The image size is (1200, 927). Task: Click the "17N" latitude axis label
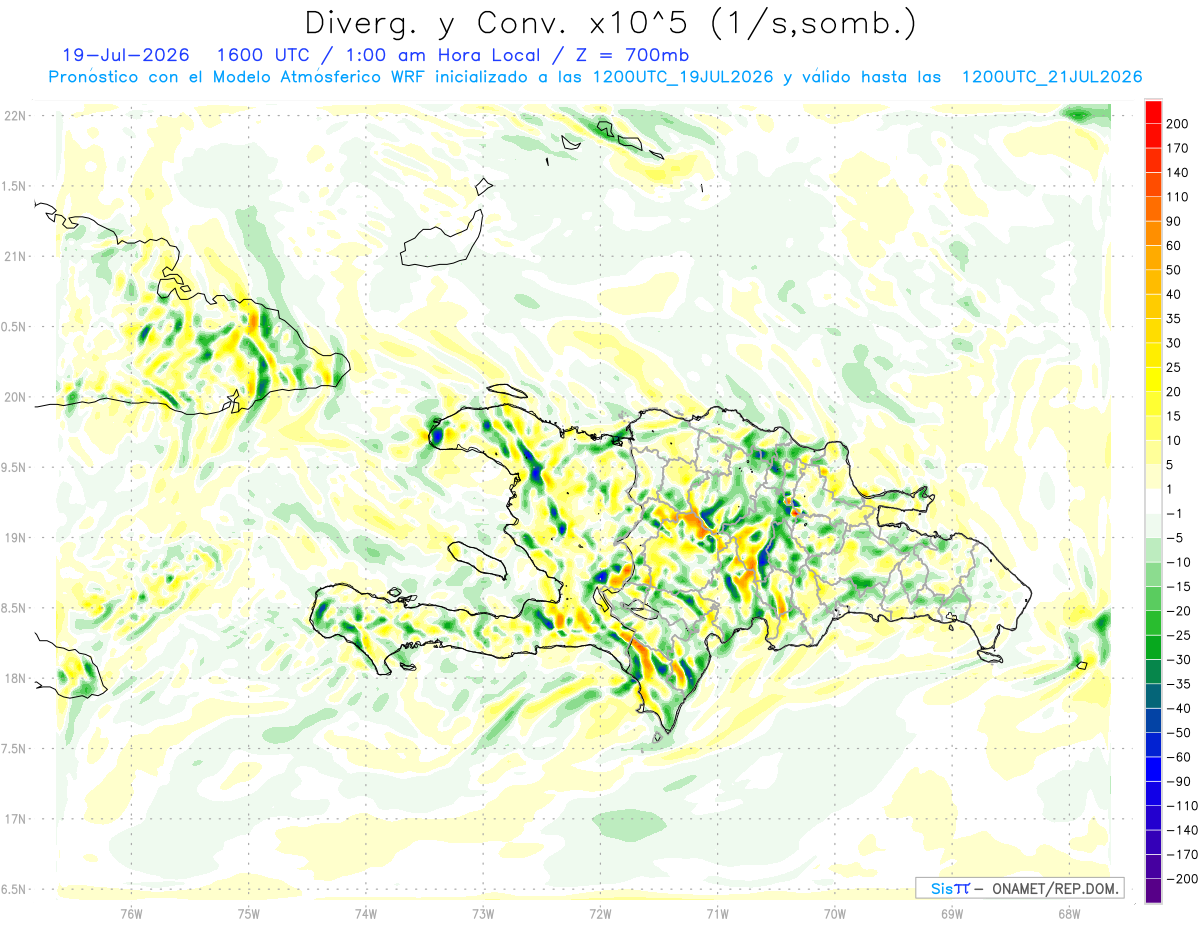click(x=14, y=819)
